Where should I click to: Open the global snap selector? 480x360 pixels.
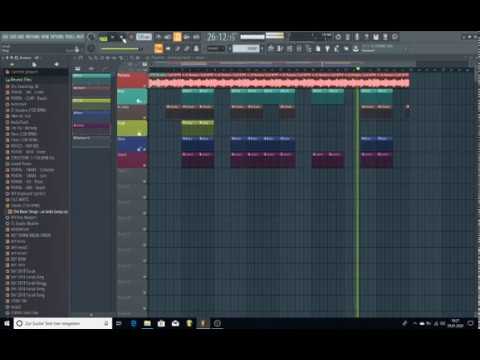tap(216, 49)
